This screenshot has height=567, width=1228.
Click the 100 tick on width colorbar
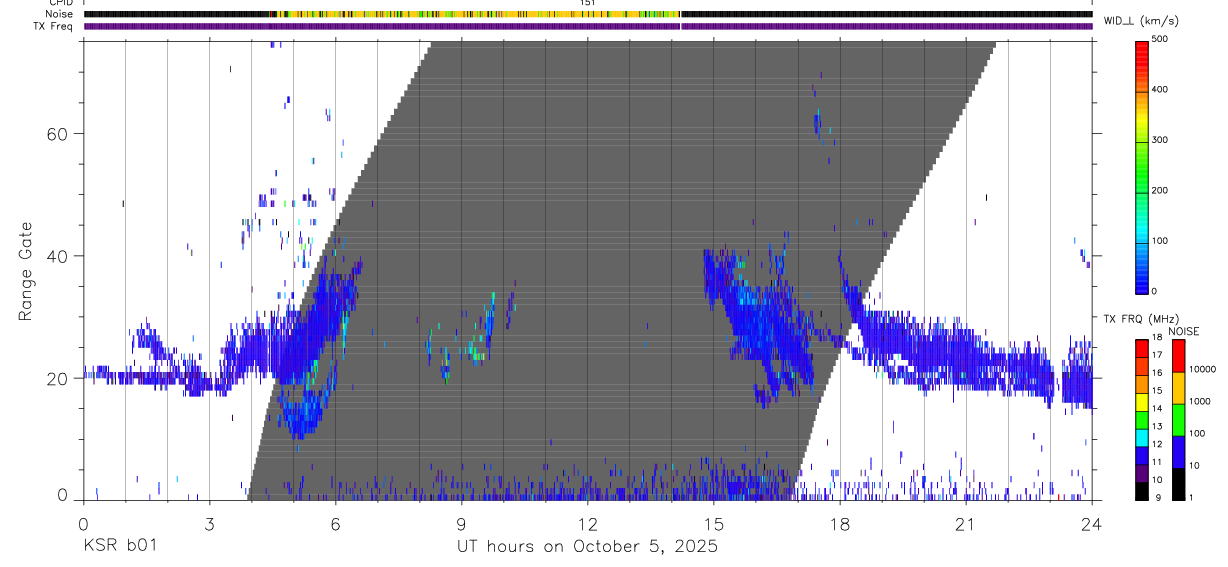(x=1161, y=241)
